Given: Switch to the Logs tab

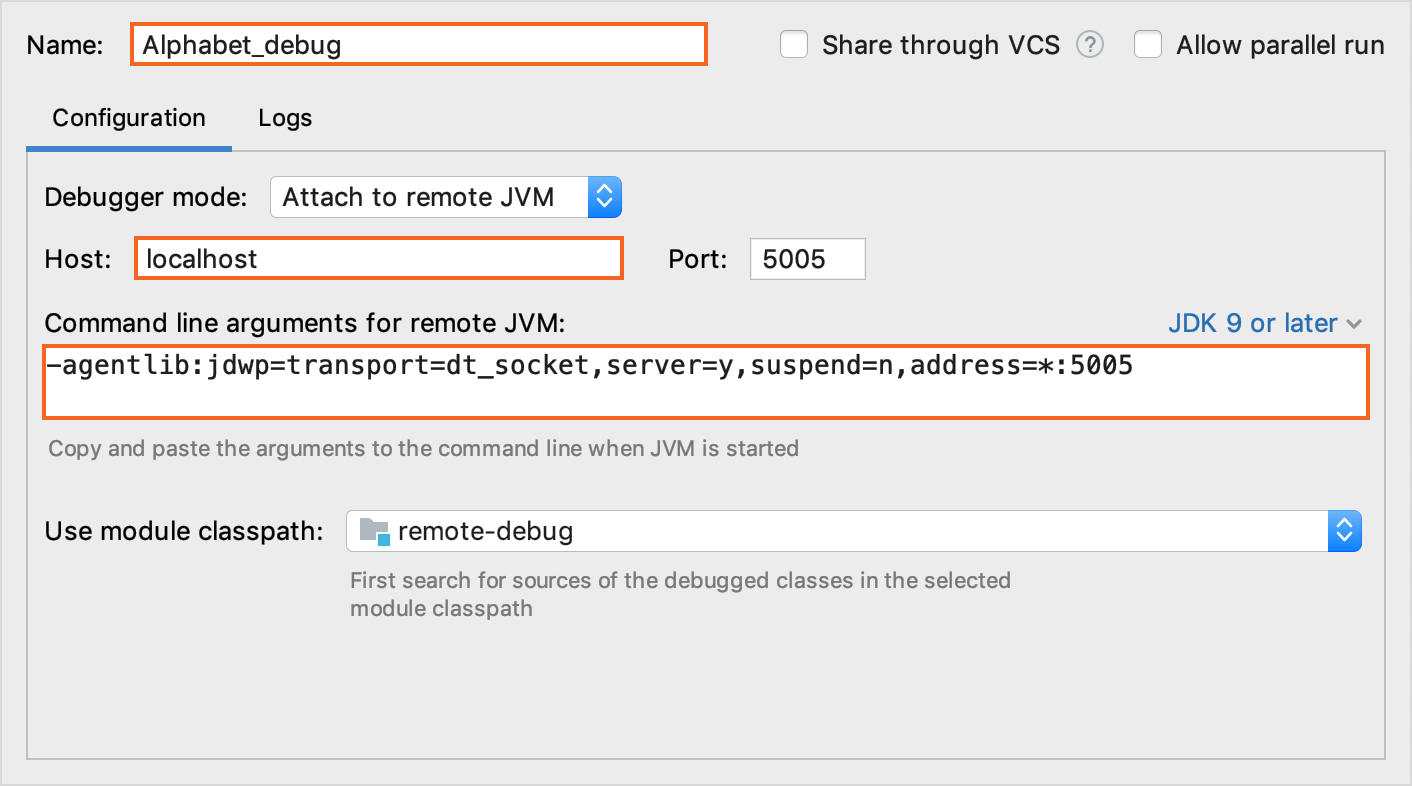Looking at the screenshot, I should 284,117.
